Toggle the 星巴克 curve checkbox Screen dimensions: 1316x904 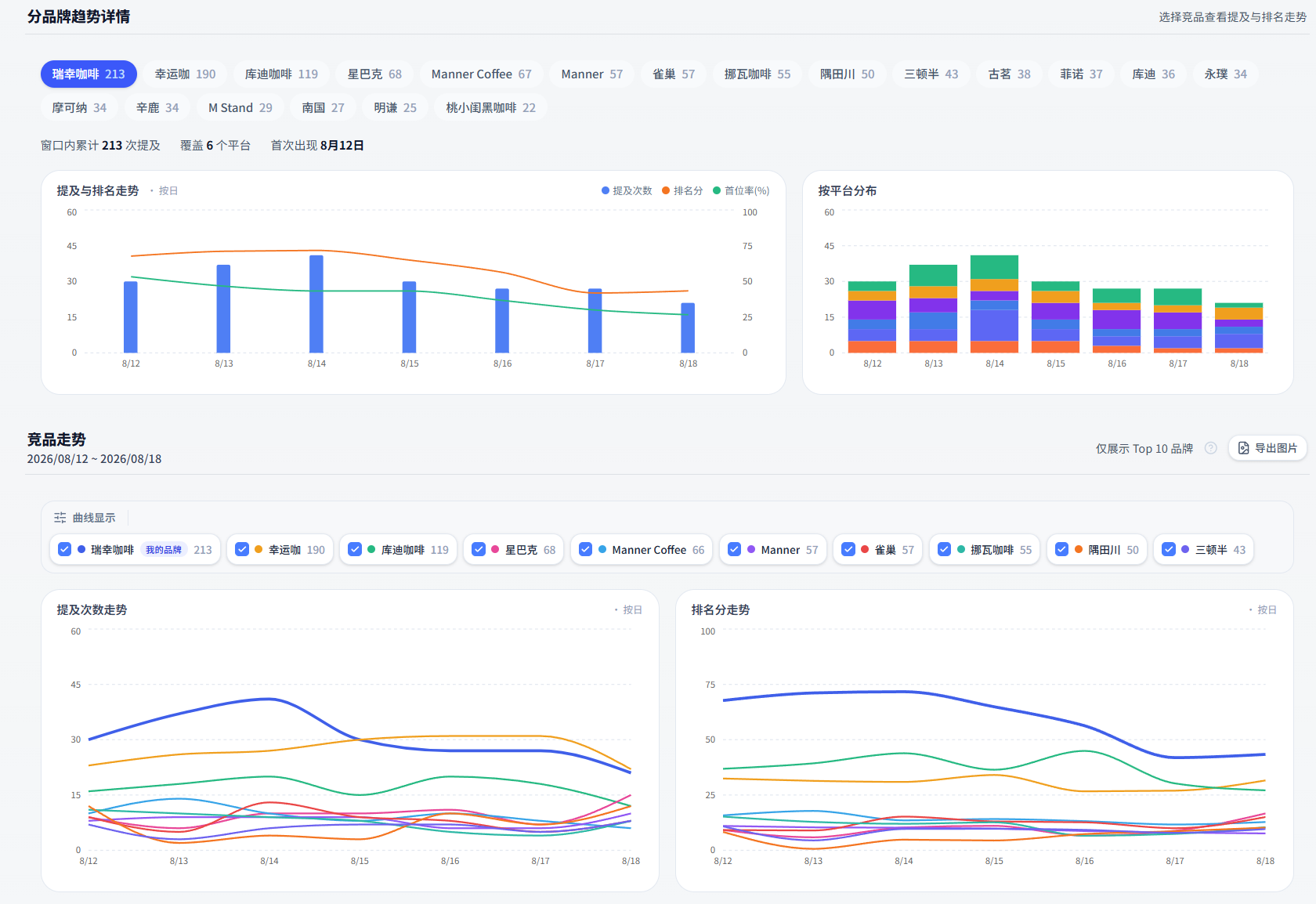click(x=479, y=550)
